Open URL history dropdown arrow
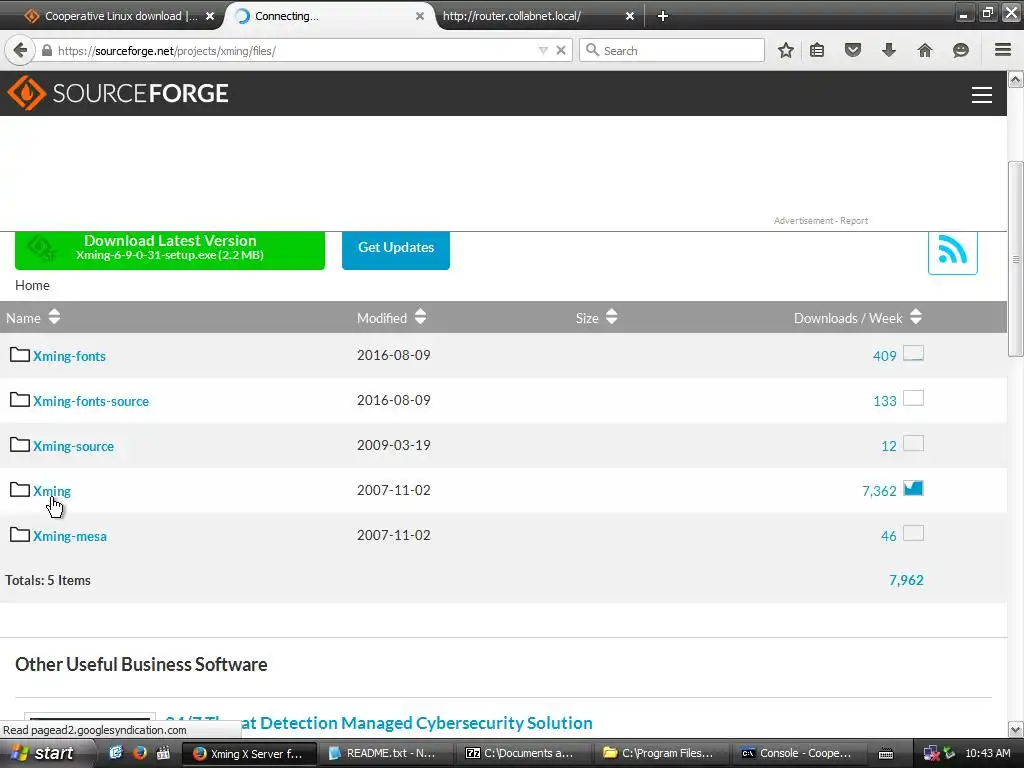The width and height of the screenshot is (1024, 768). tap(543, 50)
